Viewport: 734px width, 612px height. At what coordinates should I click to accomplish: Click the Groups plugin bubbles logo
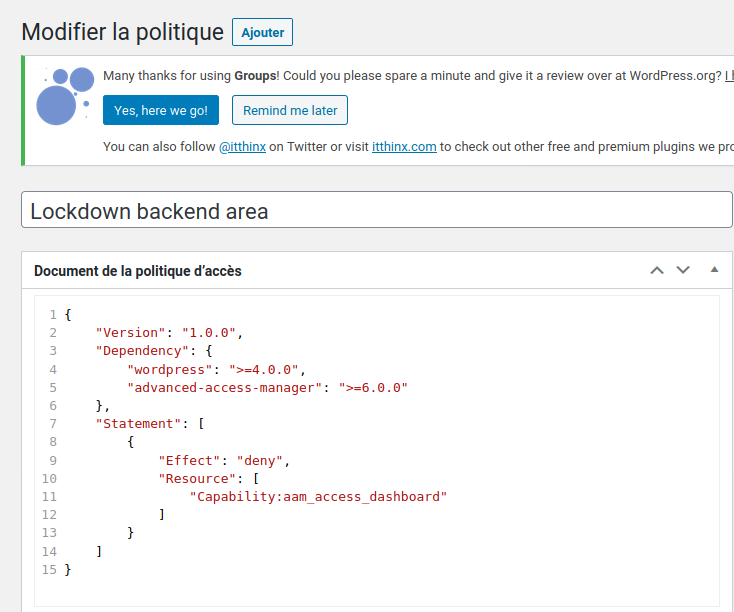(65, 96)
